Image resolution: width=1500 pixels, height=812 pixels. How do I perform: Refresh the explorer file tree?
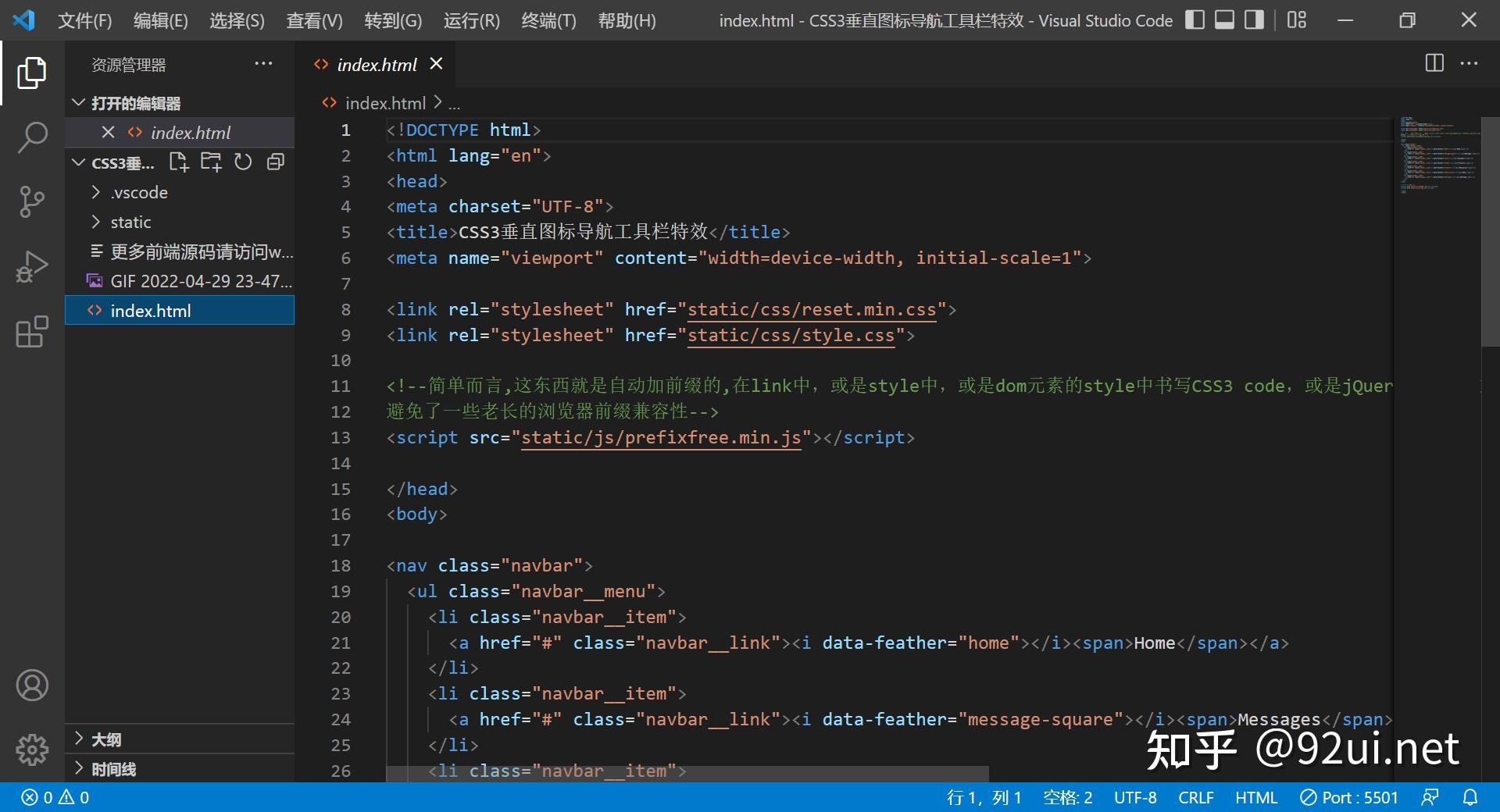243,162
